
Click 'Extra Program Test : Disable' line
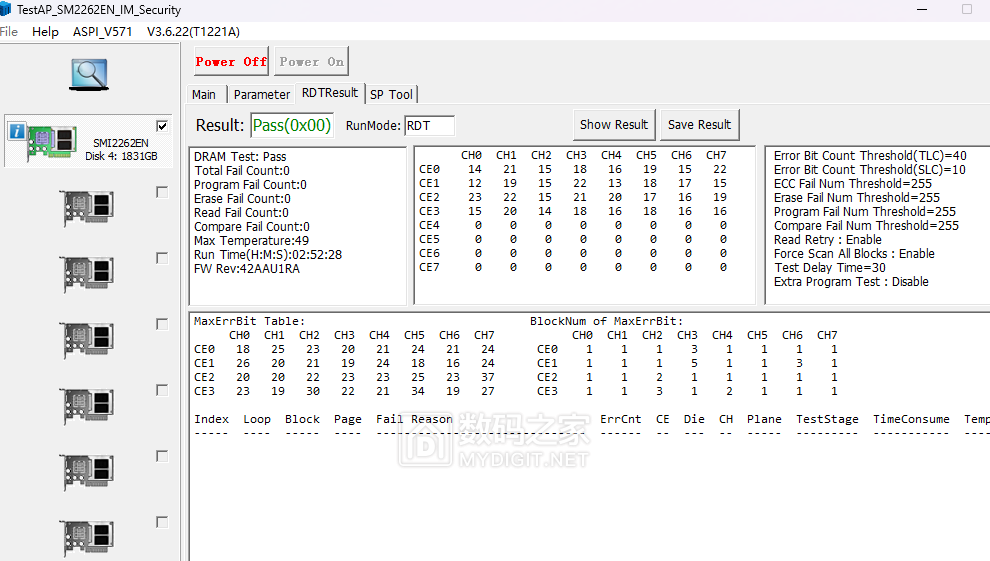pos(851,281)
